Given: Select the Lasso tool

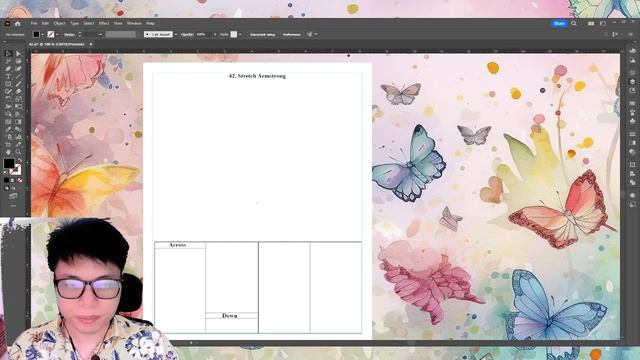Looking at the screenshot, I should tap(18, 61).
